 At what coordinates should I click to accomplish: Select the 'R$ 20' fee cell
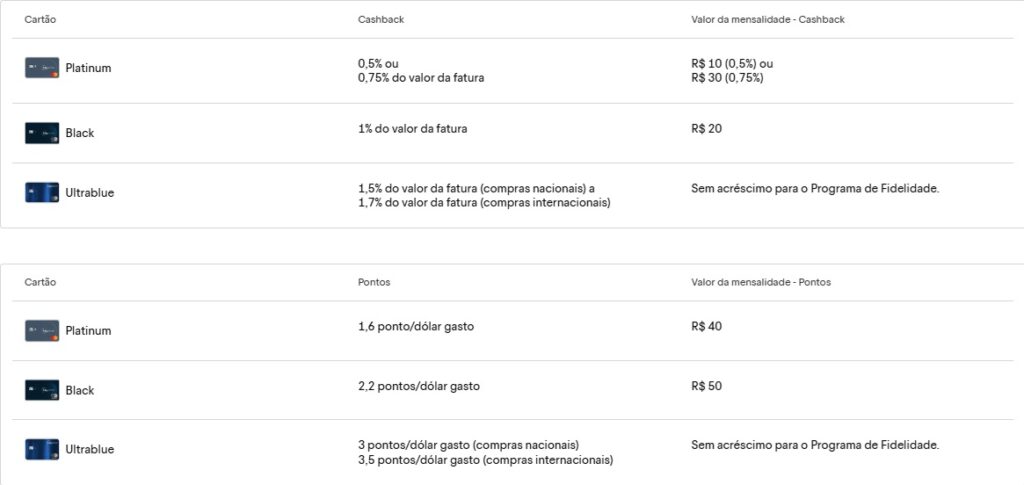[x=706, y=129]
